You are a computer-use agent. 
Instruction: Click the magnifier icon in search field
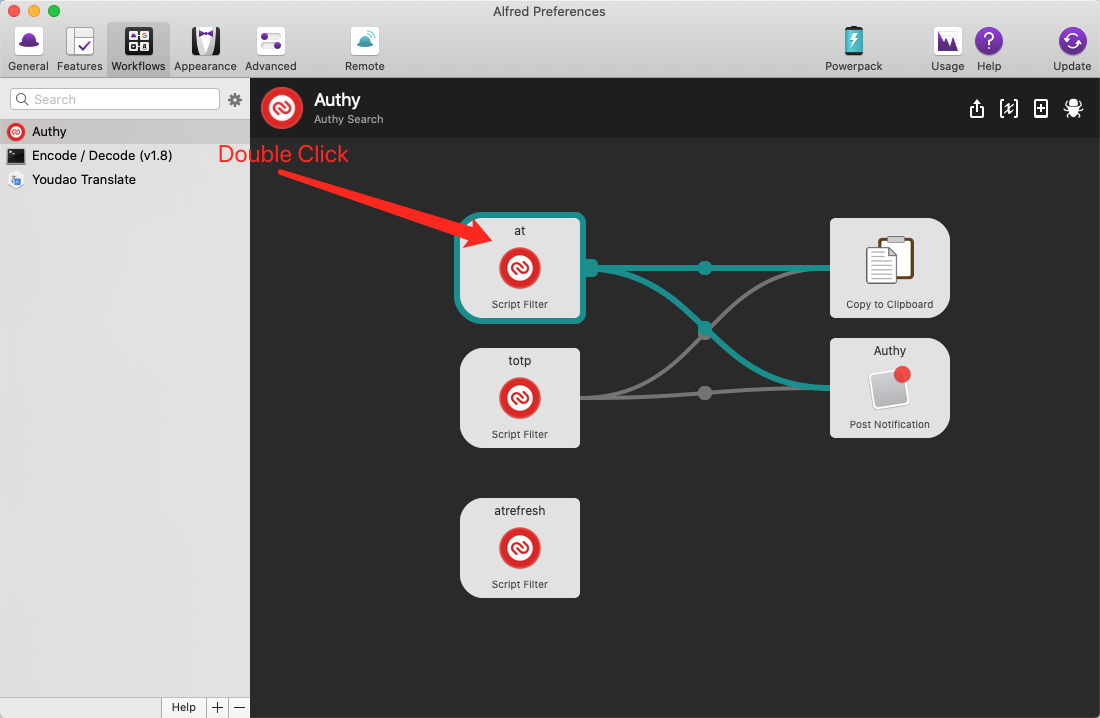(x=22, y=99)
